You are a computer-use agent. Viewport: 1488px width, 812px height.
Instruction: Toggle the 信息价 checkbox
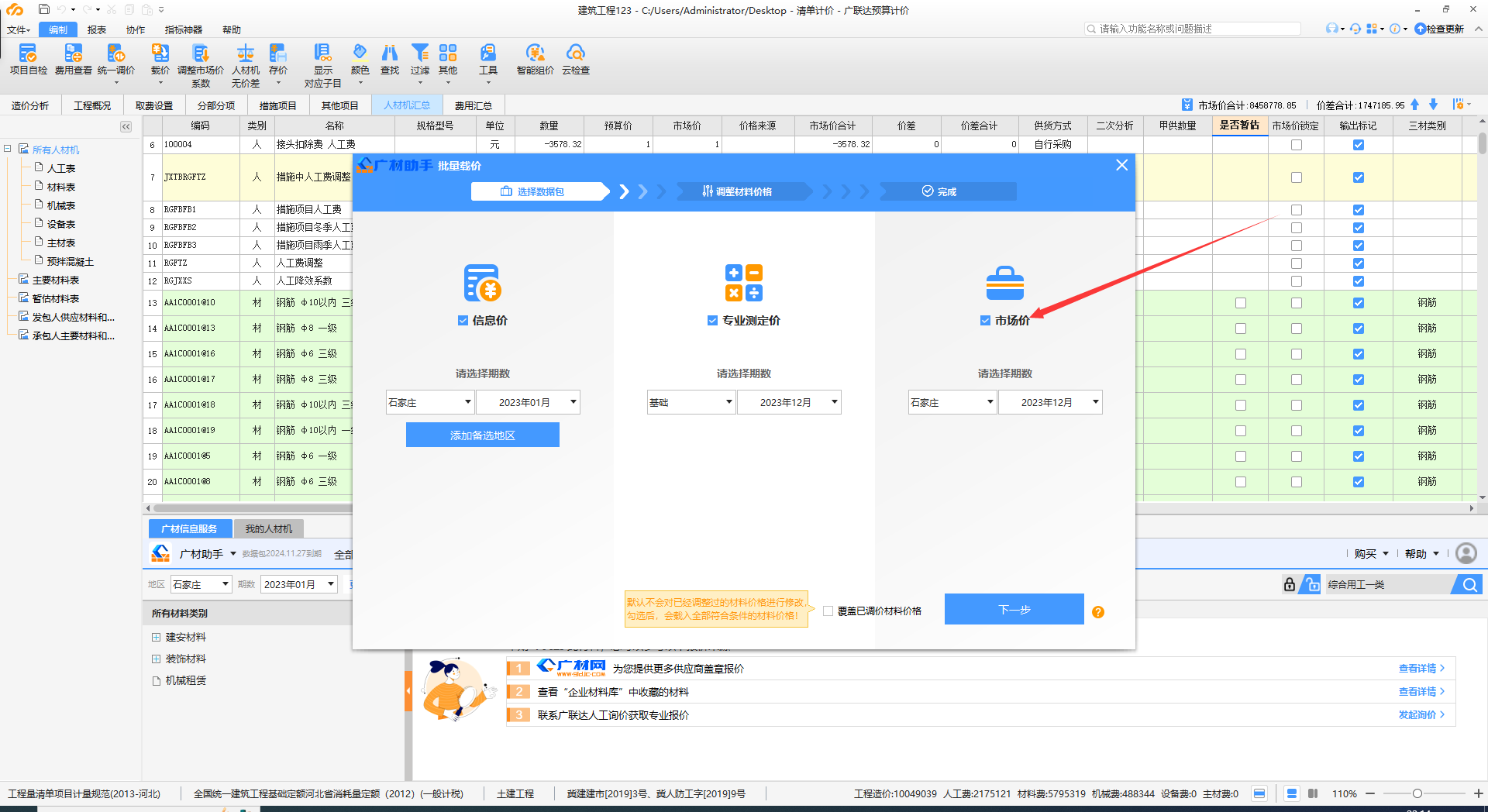[x=463, y=320]
